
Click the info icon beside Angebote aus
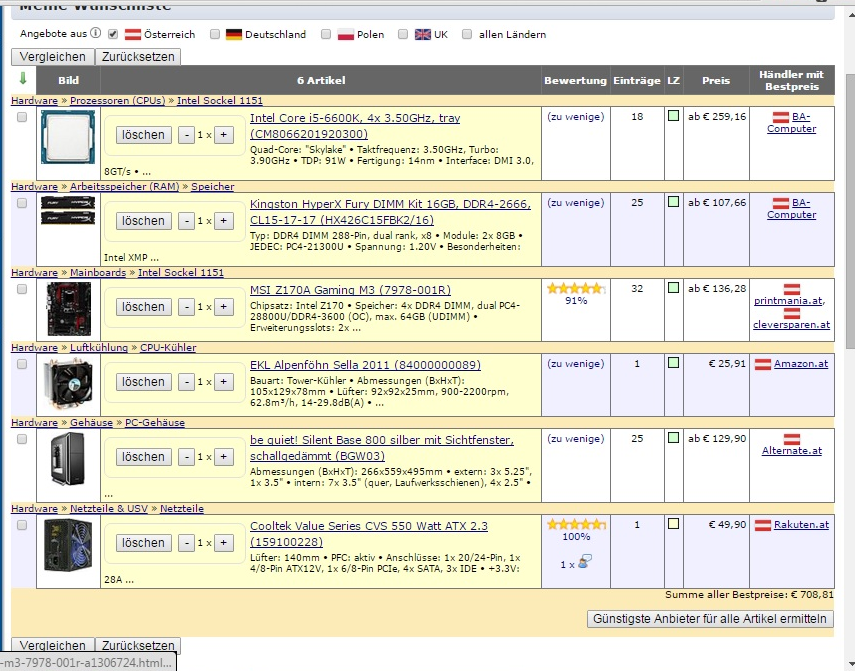tap(95, 33)
